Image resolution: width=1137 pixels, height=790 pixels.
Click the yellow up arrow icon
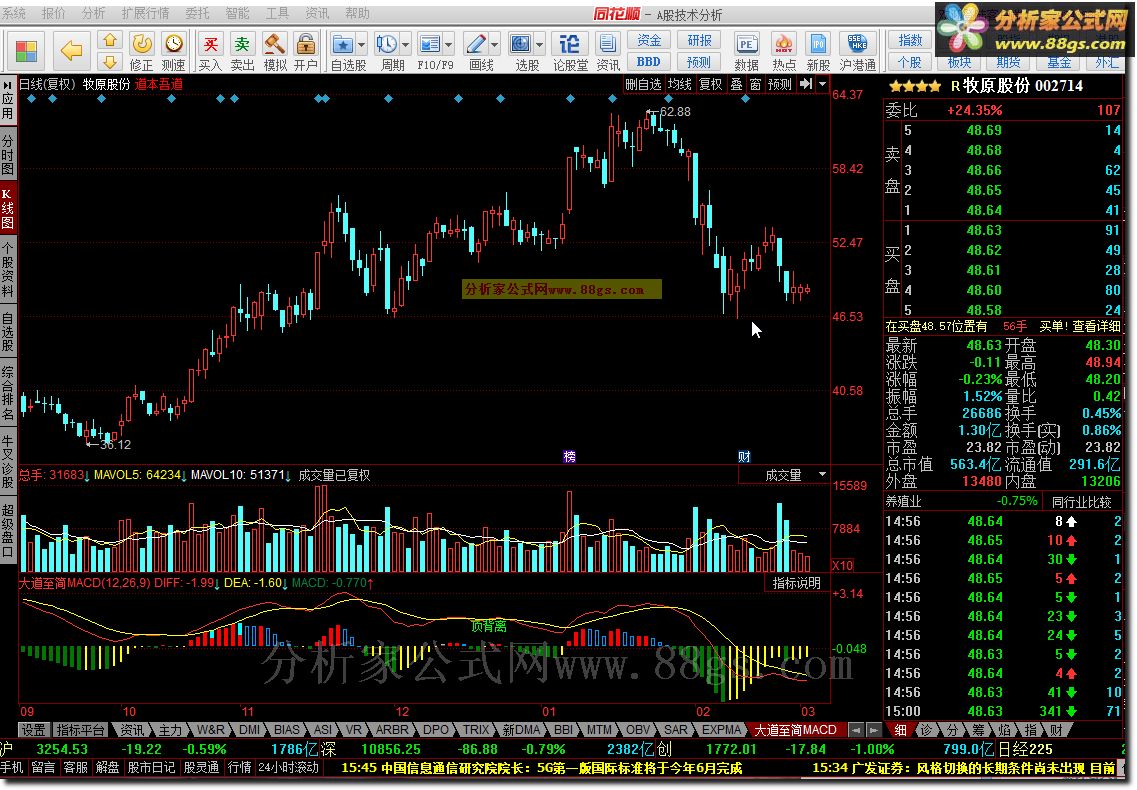tap(109, 41)
